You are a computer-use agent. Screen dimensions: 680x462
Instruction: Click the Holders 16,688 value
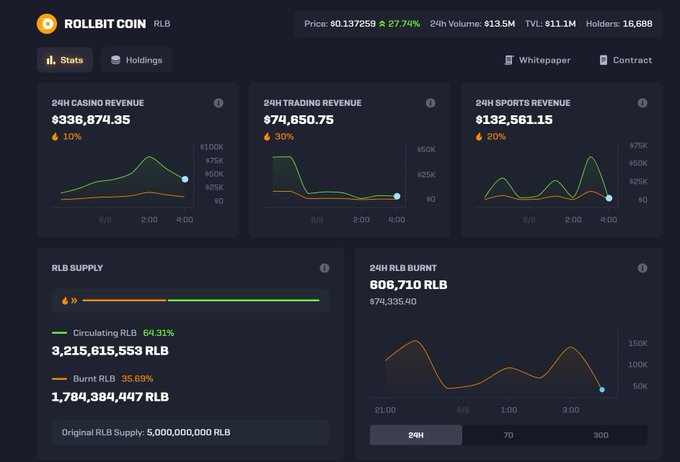pyautogui.click(x=638, y=24)
